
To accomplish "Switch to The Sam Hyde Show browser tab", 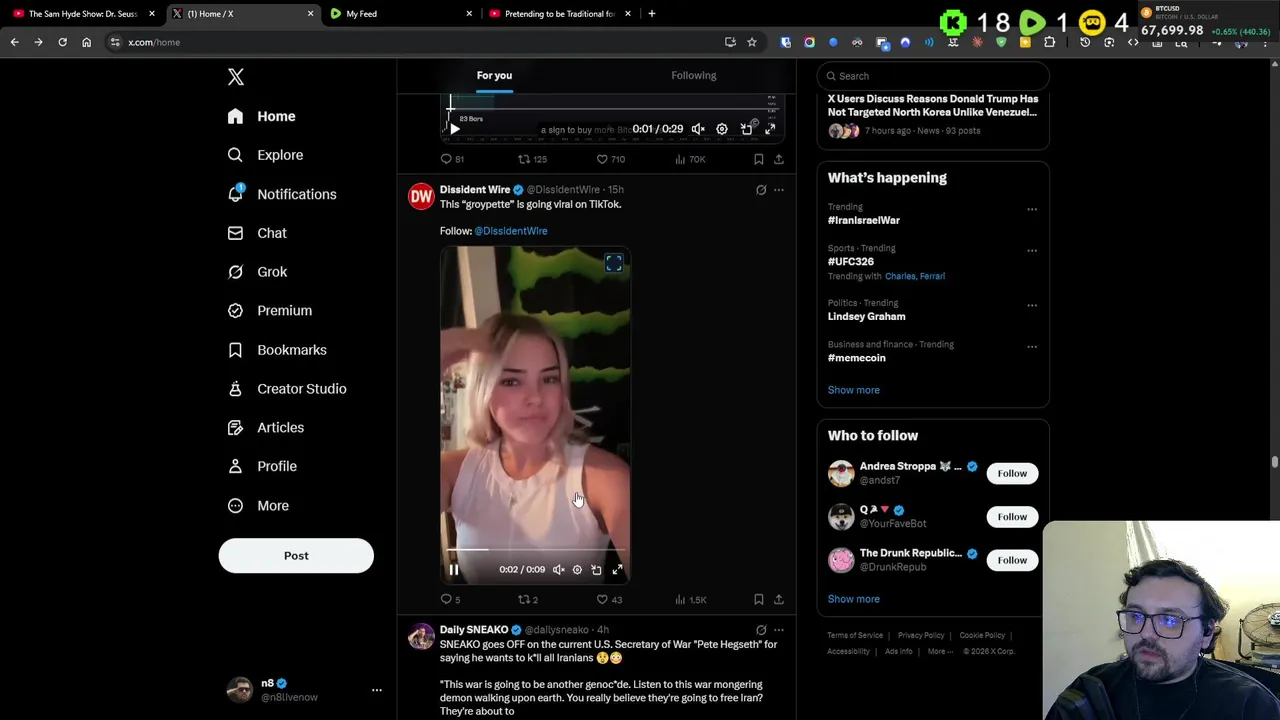I will tap(84, 14).
